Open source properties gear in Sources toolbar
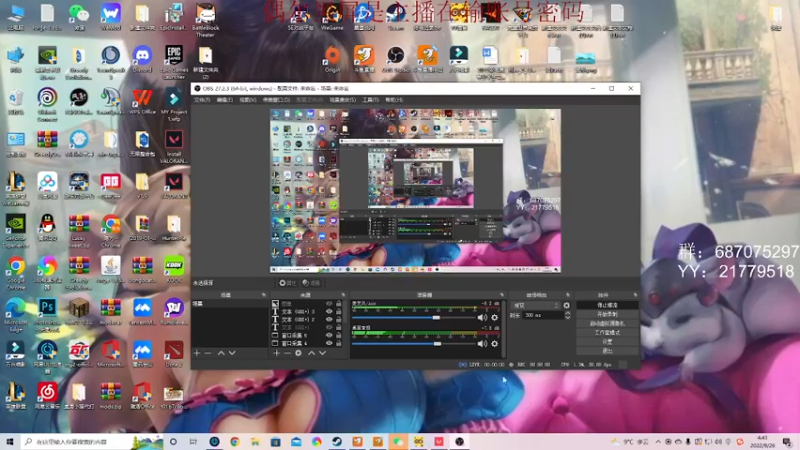This screenshot has height=450, width=800. point(298,353)
